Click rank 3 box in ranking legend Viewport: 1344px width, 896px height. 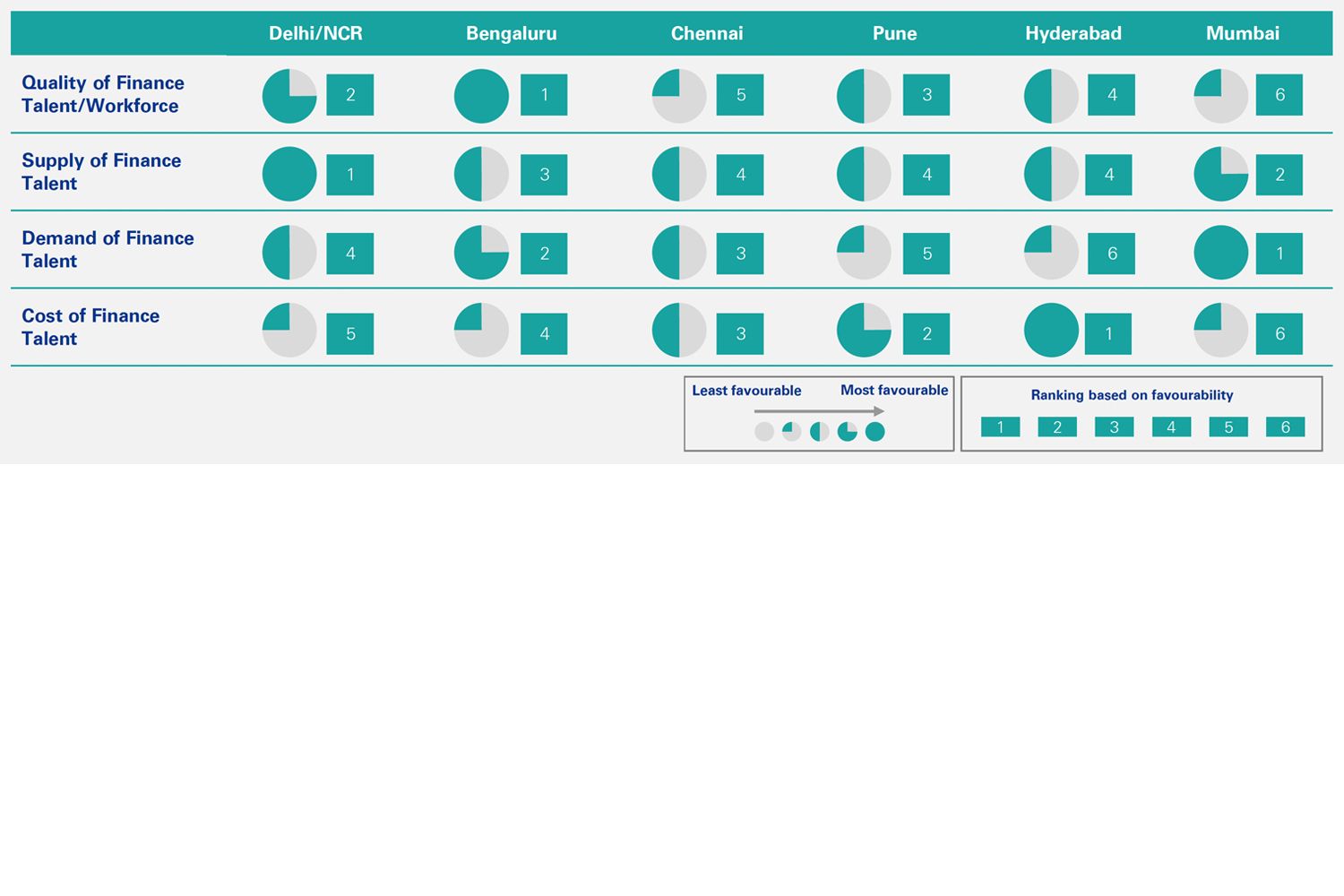point(1114,427)
